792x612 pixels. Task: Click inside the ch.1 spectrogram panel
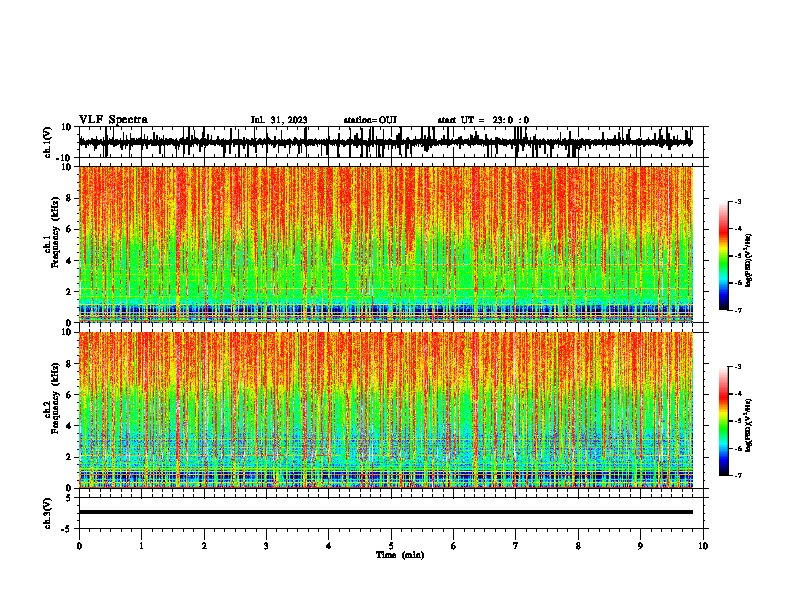[385, 244]
